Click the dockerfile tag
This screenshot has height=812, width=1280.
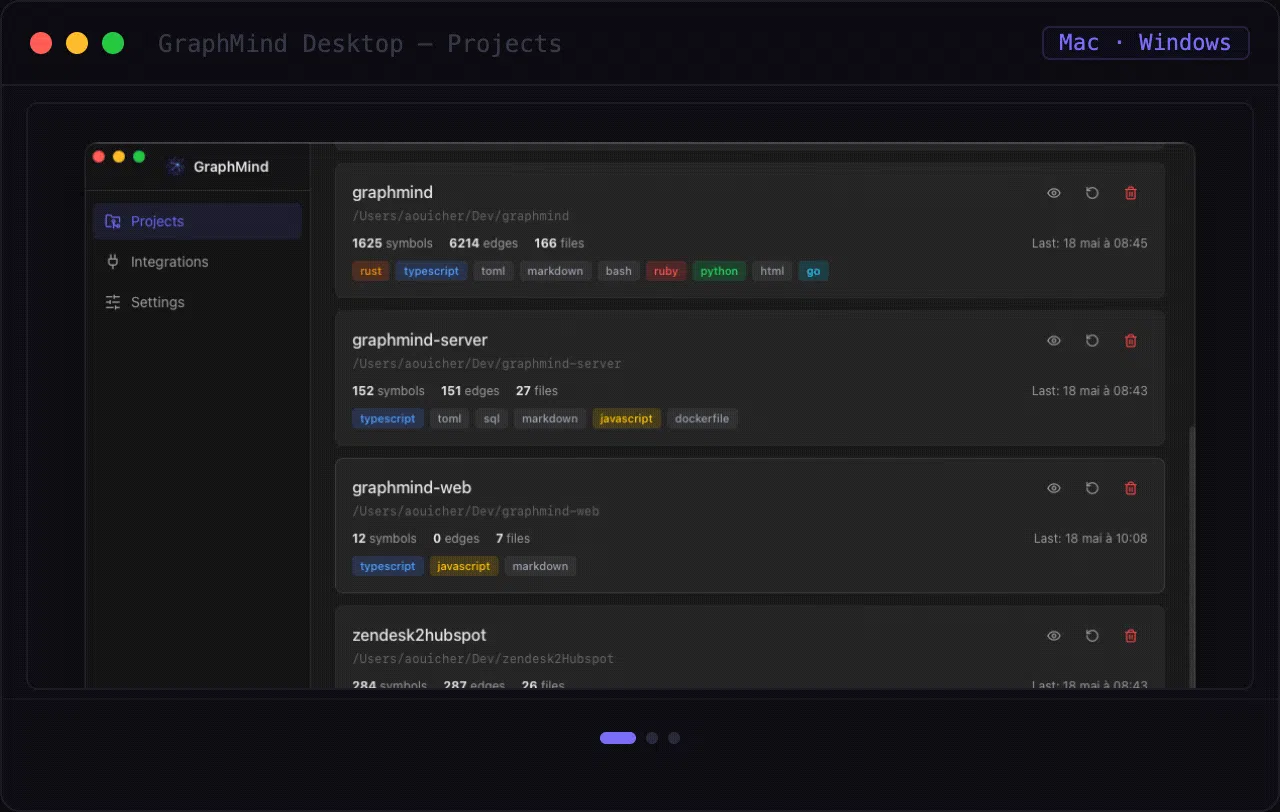click(x=702, y=419)
